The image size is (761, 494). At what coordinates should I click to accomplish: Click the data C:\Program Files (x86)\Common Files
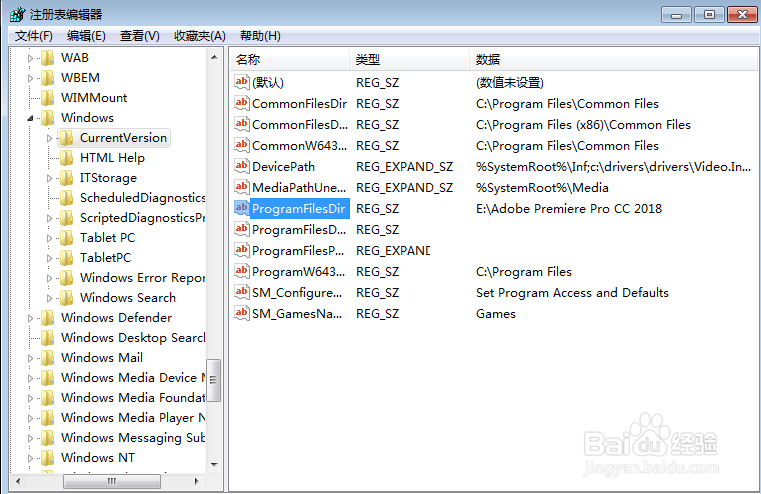[583, 125]
